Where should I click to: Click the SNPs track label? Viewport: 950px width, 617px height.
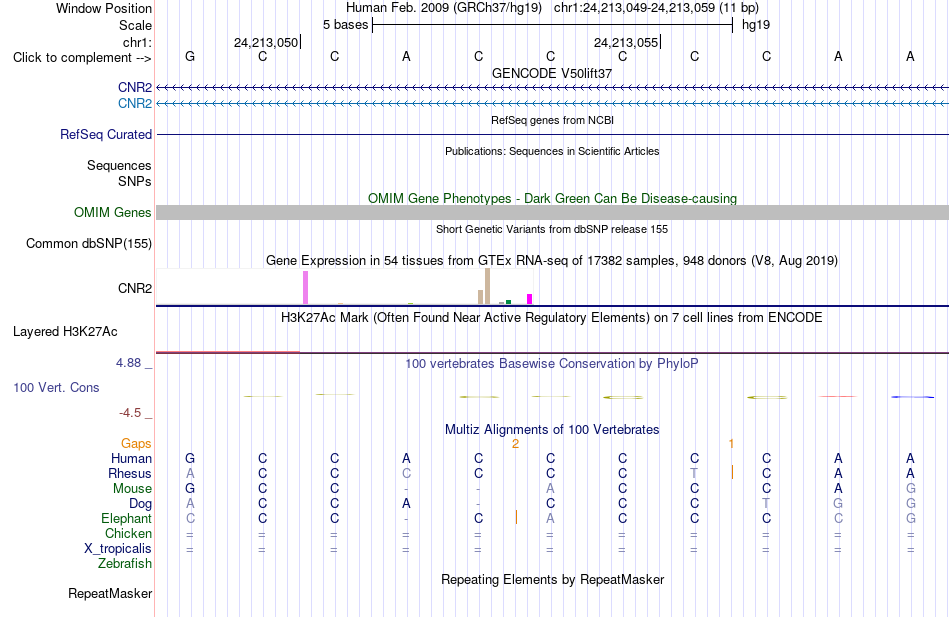point(135,181)
